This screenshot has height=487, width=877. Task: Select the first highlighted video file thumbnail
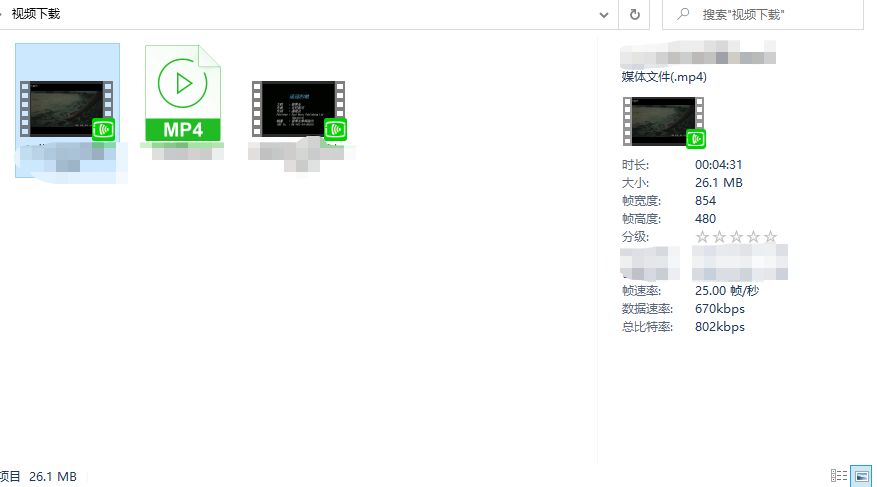click(x=67, y=109)
